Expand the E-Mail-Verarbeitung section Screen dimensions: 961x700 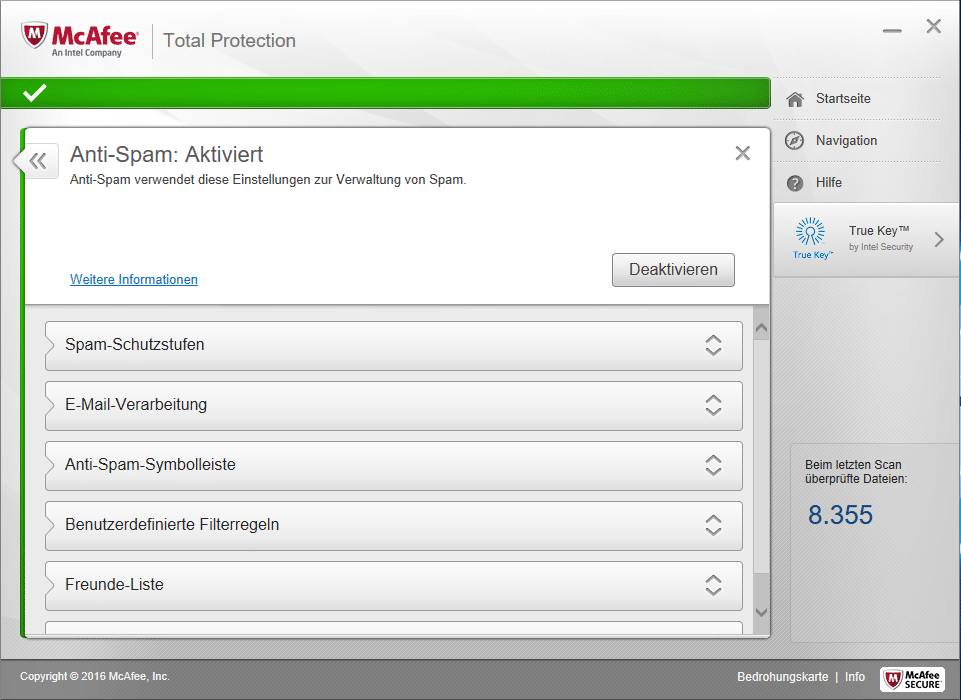tap(713, 405)
